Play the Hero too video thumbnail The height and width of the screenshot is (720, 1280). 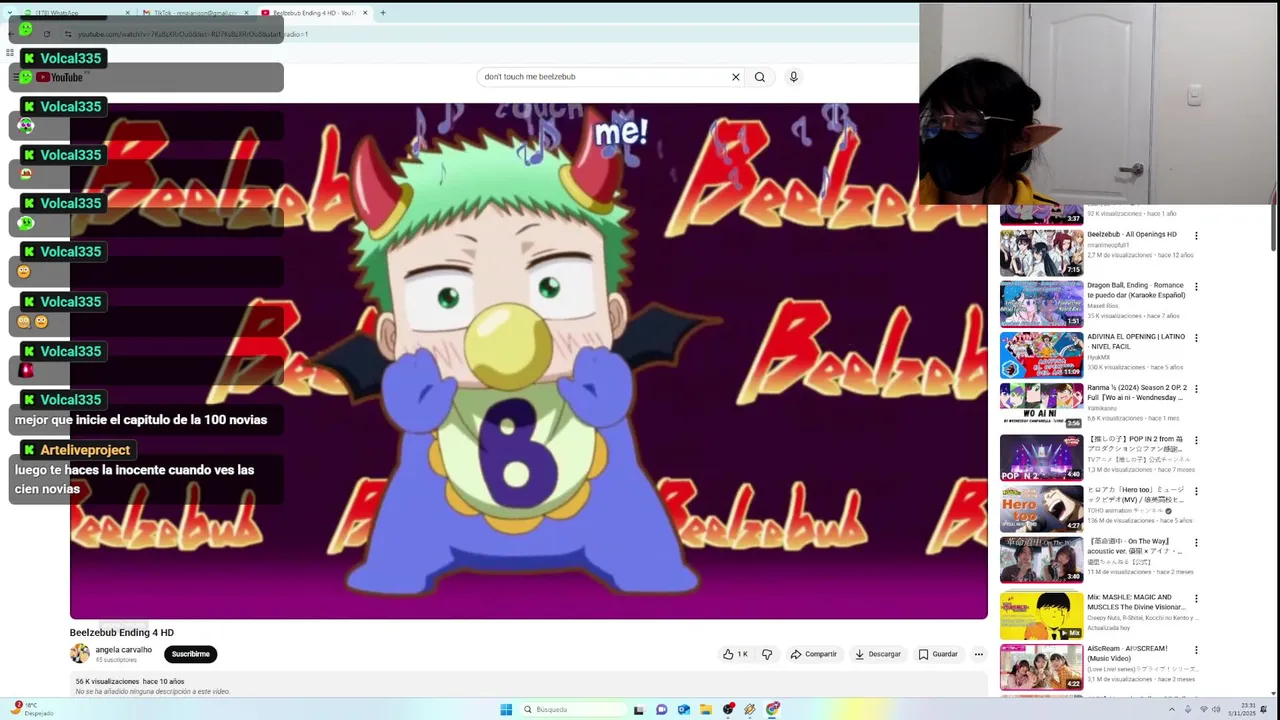[1041, 508]
